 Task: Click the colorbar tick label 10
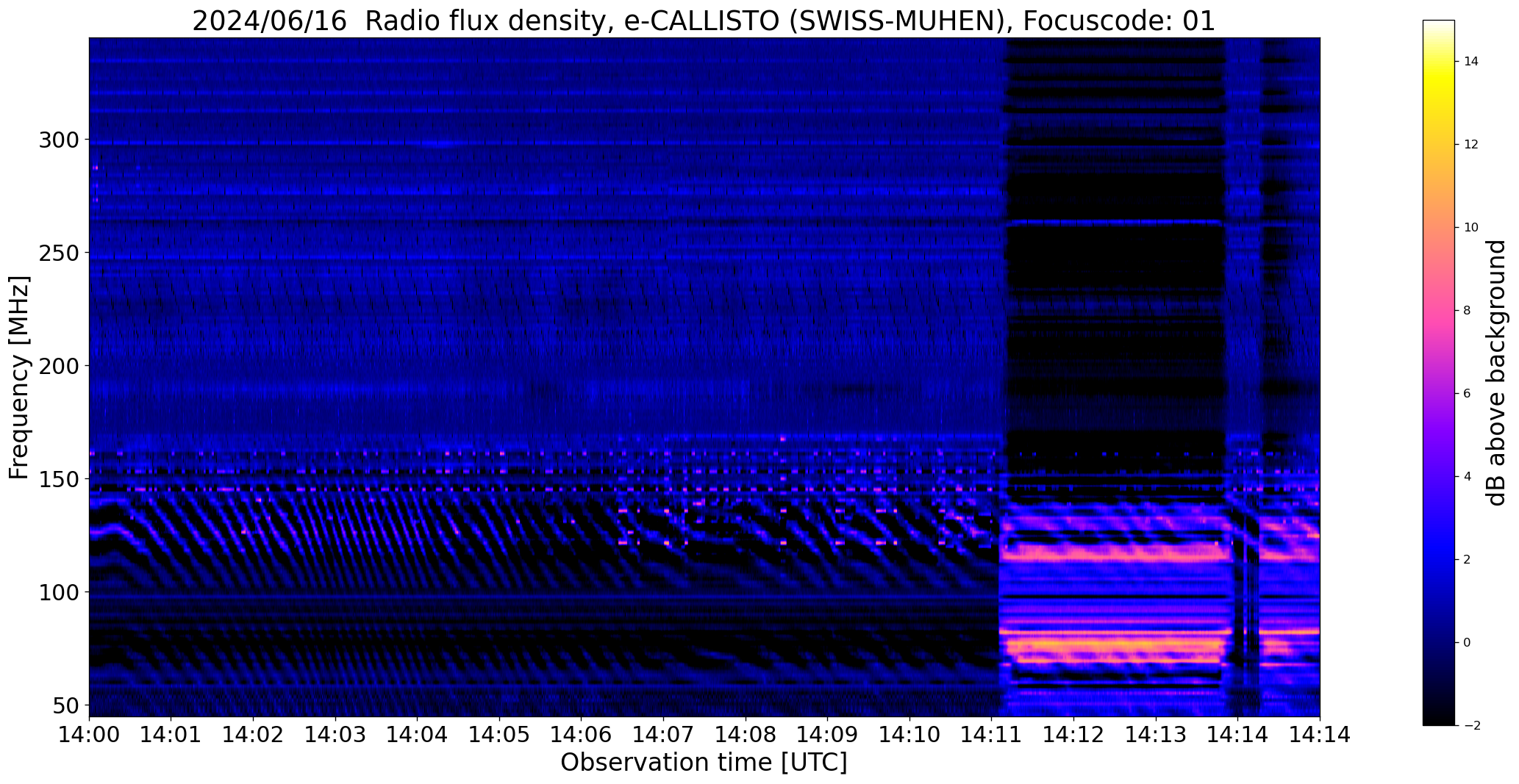(1471, 228)
